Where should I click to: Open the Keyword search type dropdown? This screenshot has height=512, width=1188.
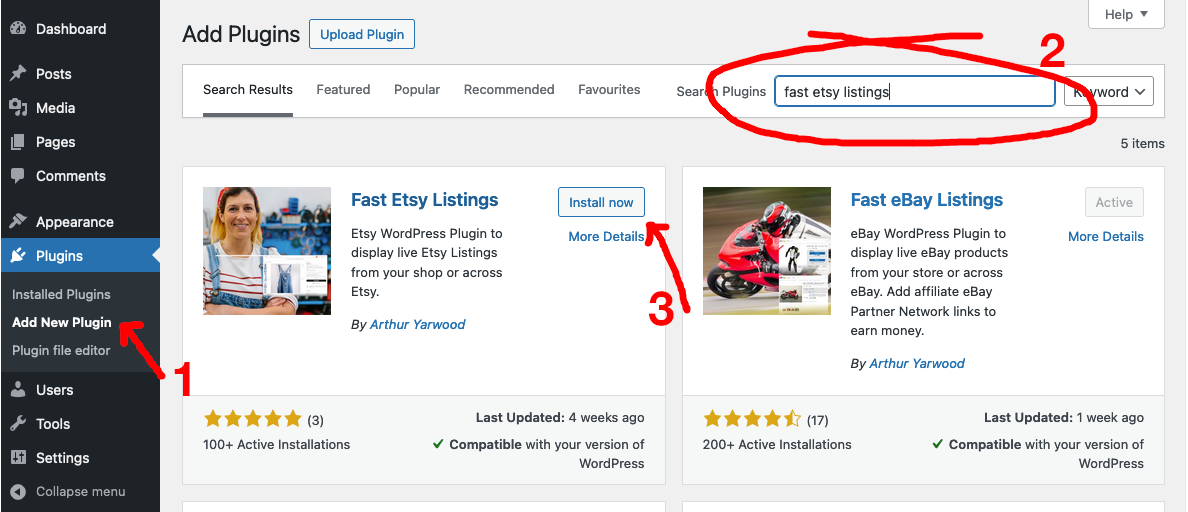point(1109,92)
